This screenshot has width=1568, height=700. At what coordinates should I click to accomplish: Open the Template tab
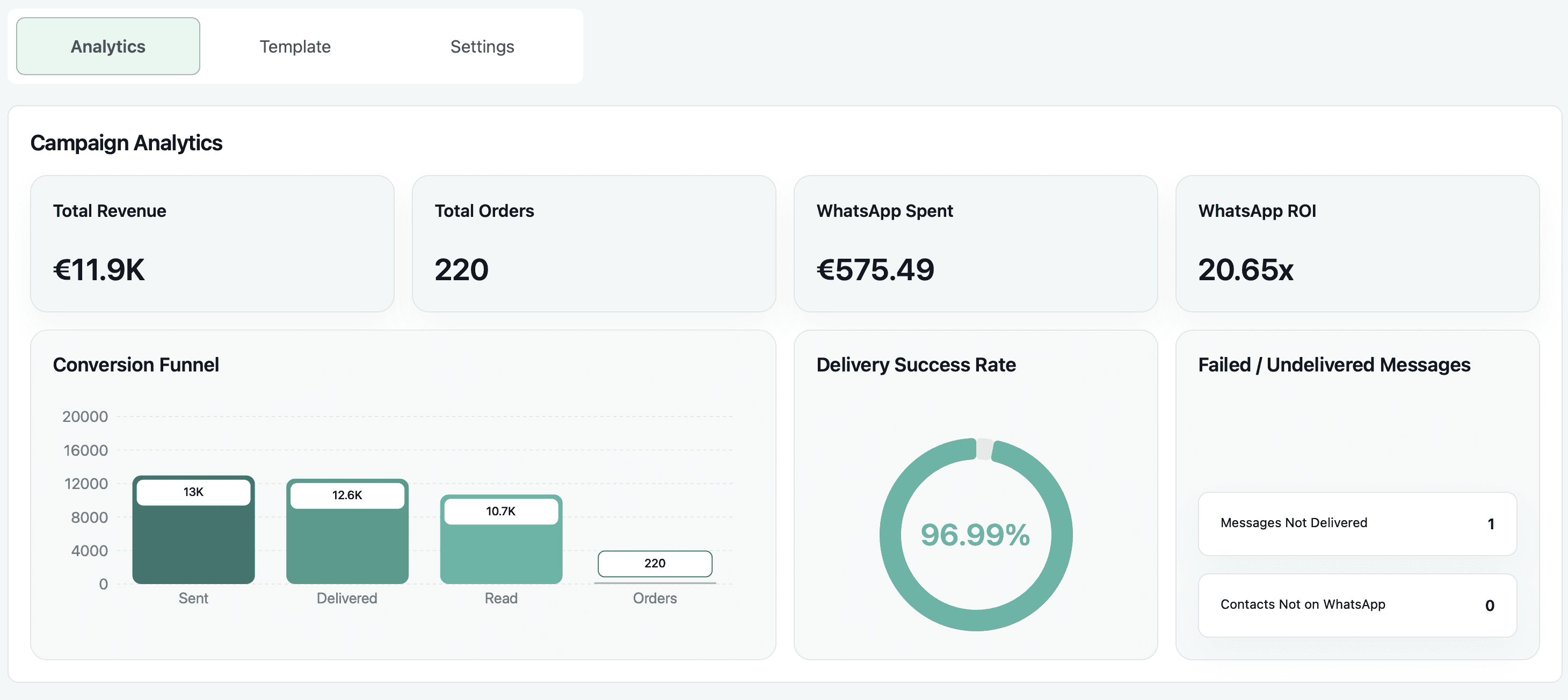pyautogui.click(x=295, y=46)
